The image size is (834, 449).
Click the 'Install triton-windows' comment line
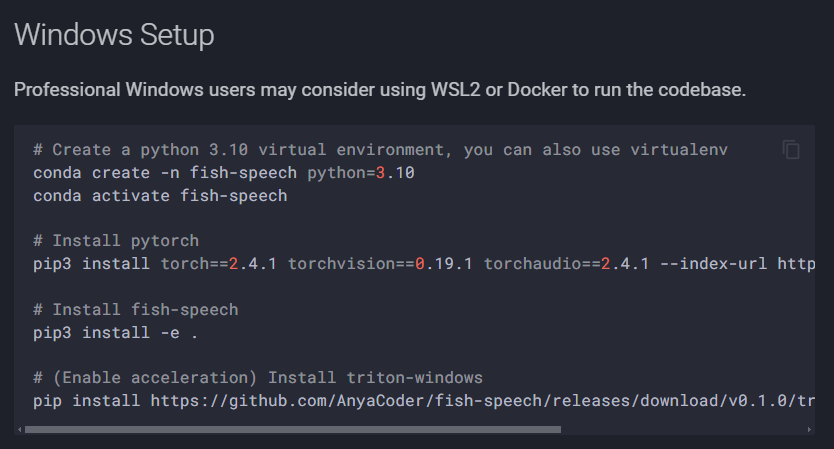tap(258, 378)
